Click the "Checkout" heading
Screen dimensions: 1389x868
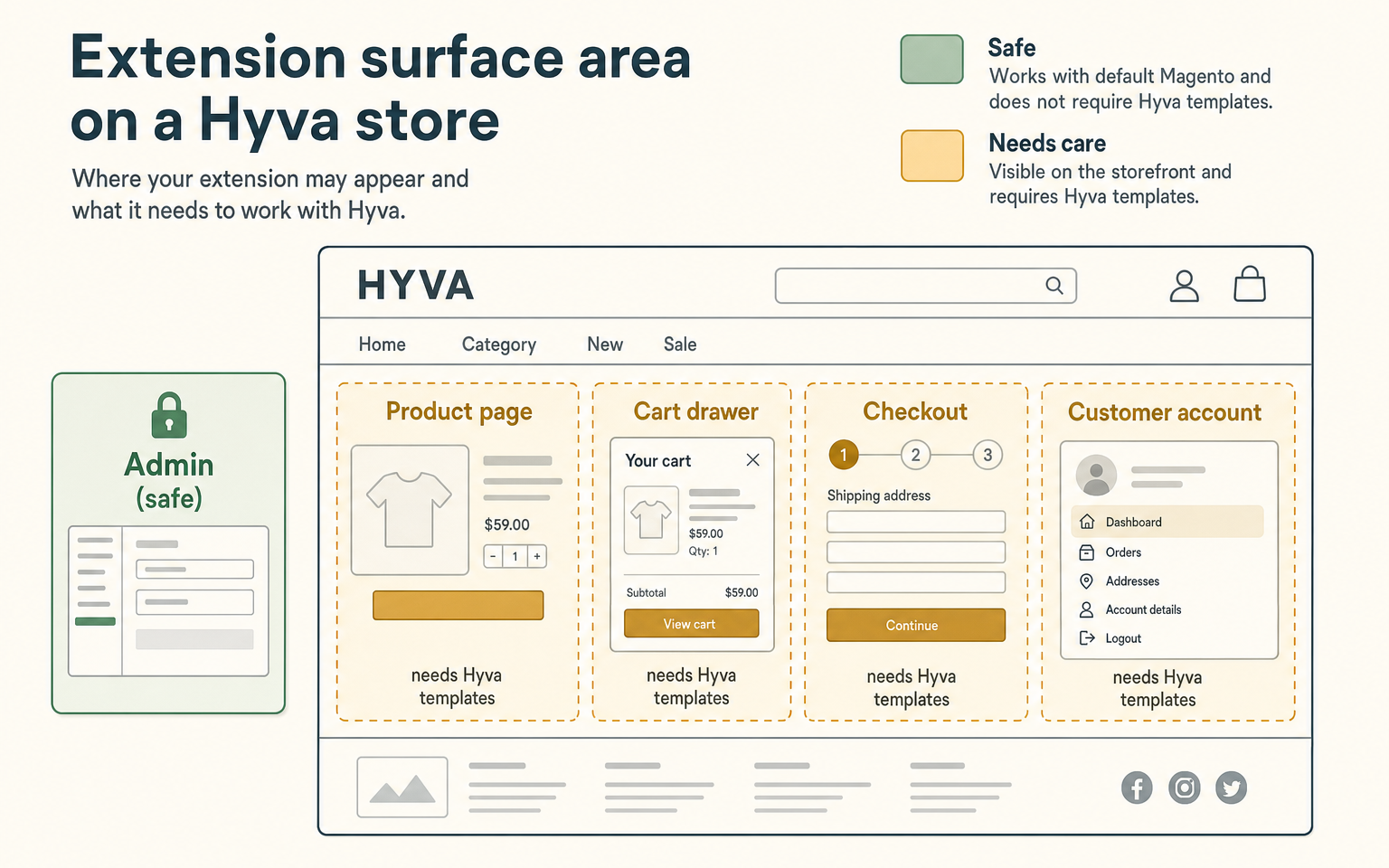click(x=915, y=411)
